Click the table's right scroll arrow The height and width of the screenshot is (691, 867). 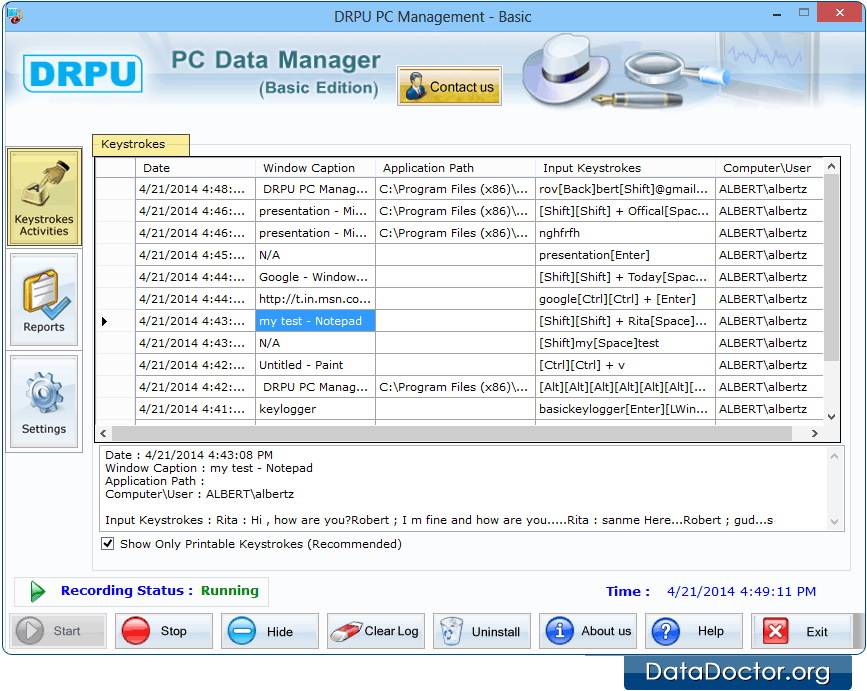tap(814, 433)
